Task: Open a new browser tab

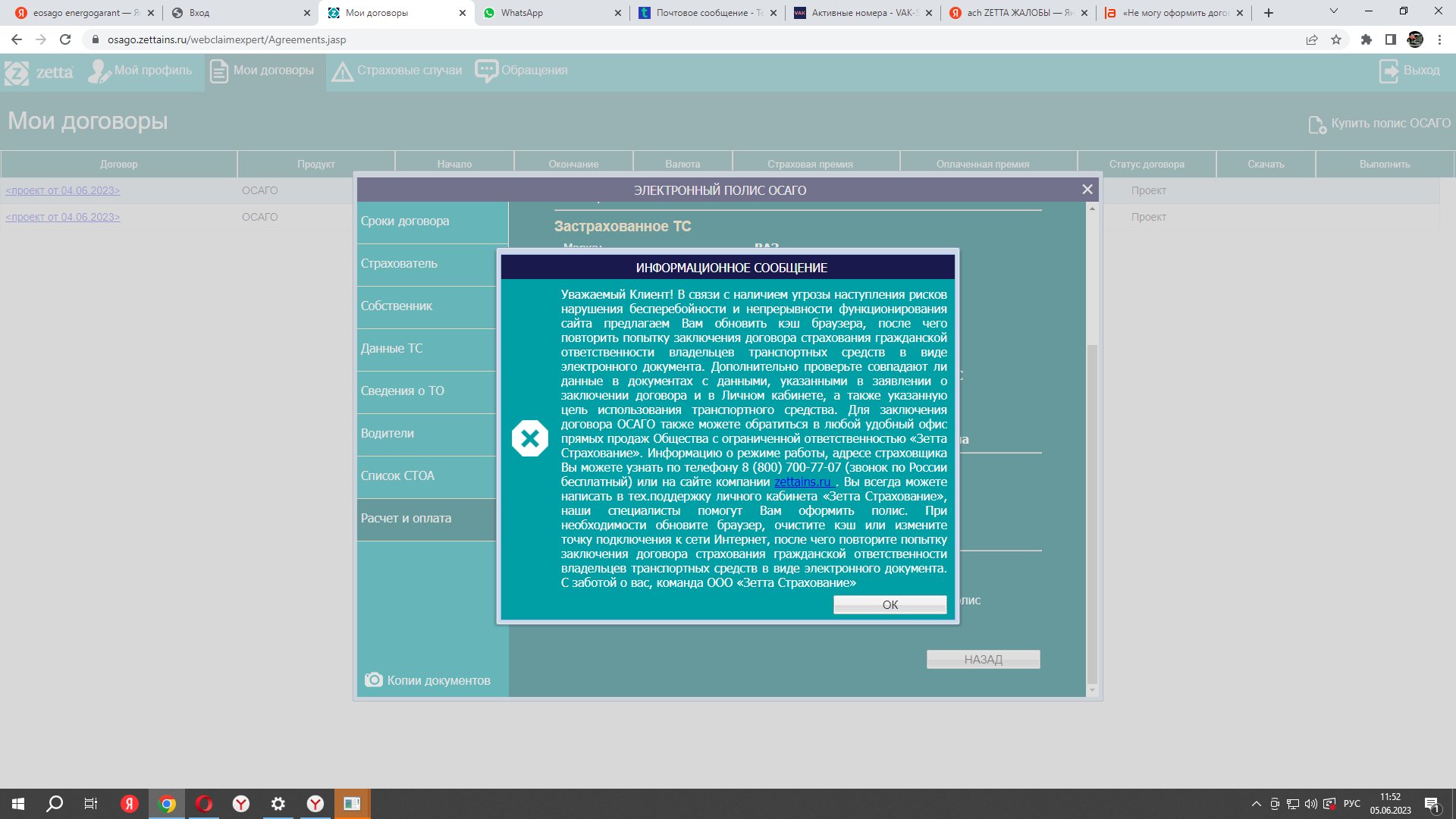Action: click(1269, 13)
